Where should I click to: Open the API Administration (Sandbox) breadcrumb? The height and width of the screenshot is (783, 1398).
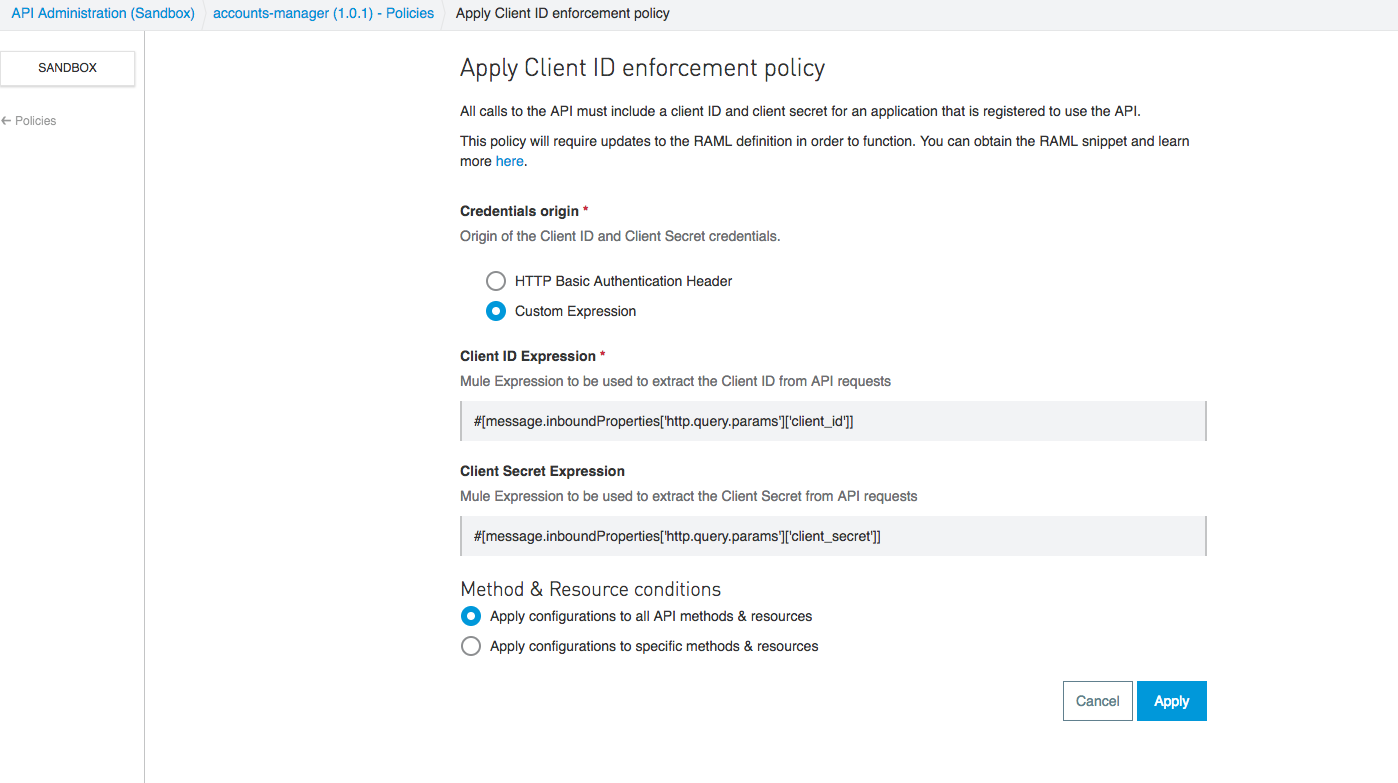click(x=102, y=13)
